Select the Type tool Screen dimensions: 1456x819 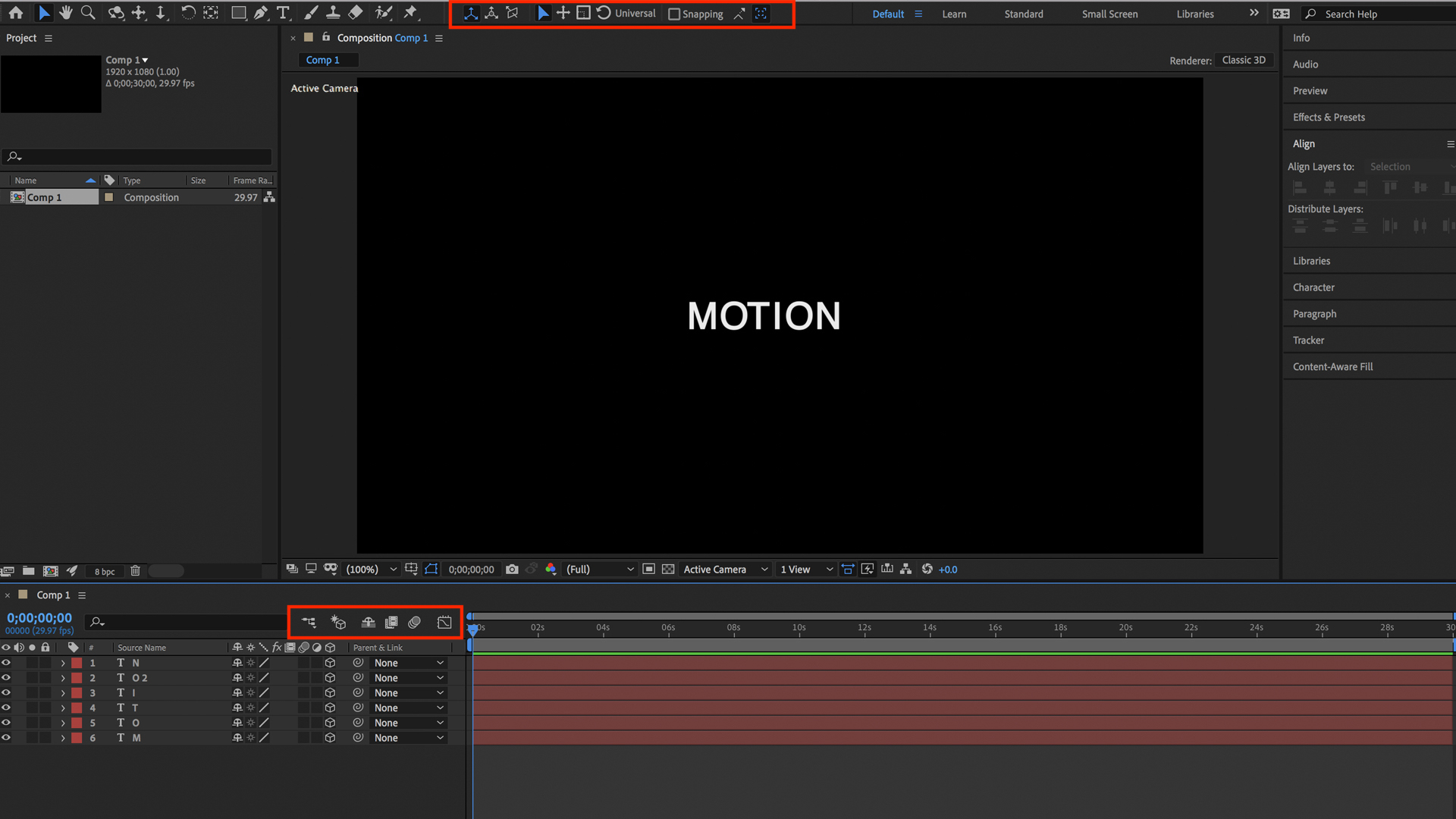pos(284,13)
